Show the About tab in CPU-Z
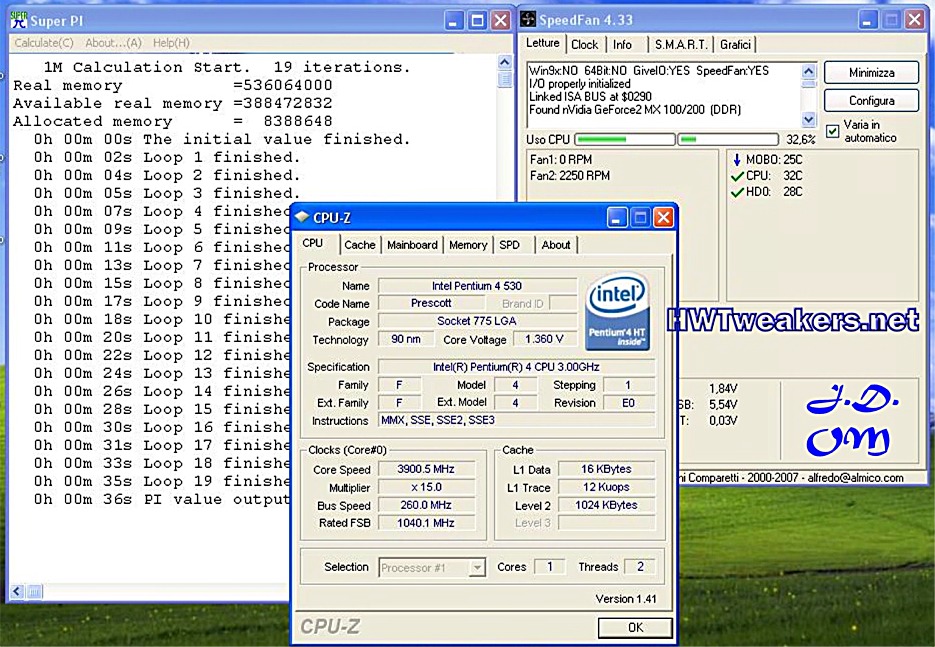 tap(556, 245)
